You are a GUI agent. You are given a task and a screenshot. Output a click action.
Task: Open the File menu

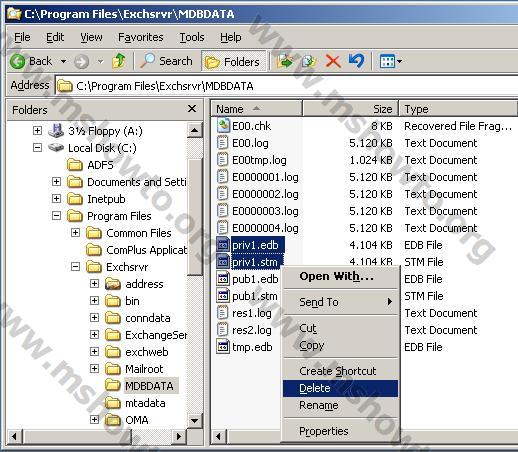coord(22,37)
